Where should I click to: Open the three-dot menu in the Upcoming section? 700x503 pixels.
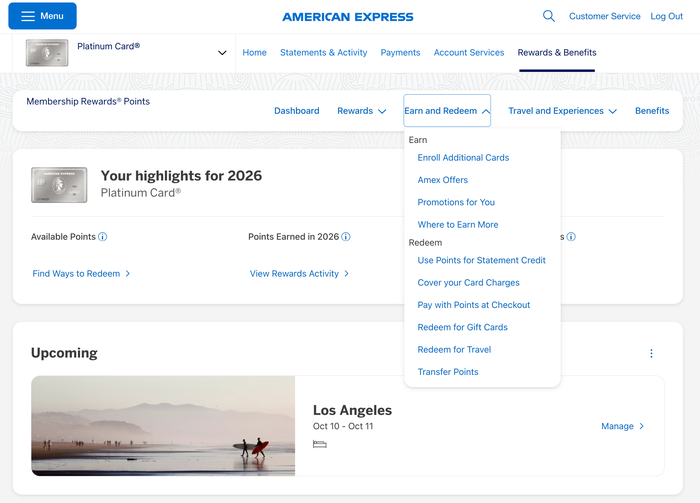coord(651,353)
